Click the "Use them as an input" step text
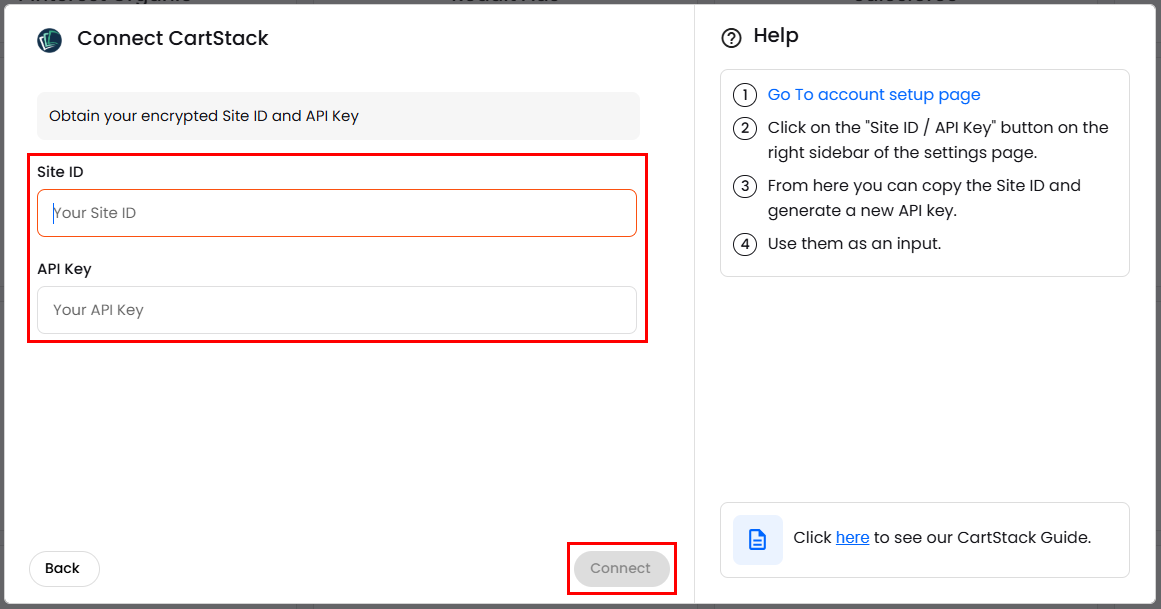Viewport: 1161px width, 609px height. [x=854, y=244]
